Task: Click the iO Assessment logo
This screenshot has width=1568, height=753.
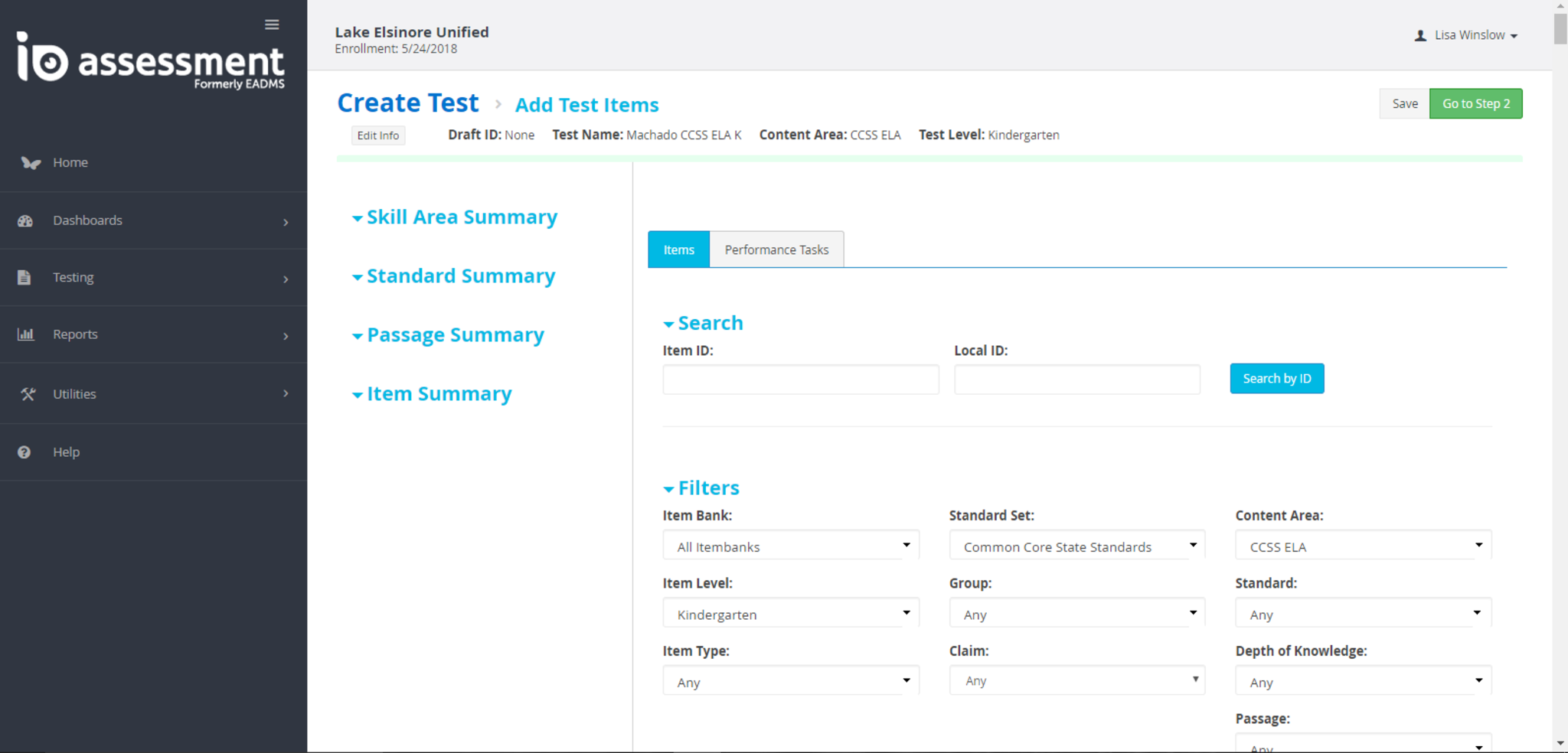Action: (151, 60)
